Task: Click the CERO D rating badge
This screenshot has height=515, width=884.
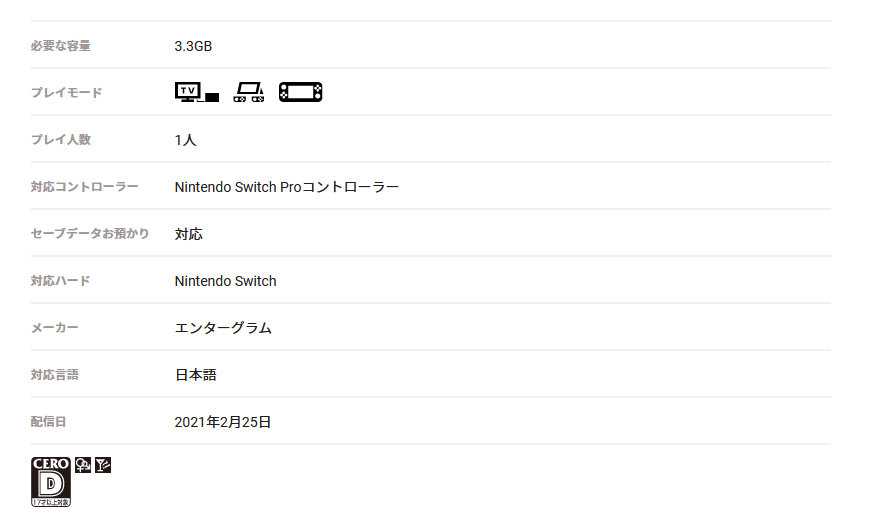Action: [51, 482]
